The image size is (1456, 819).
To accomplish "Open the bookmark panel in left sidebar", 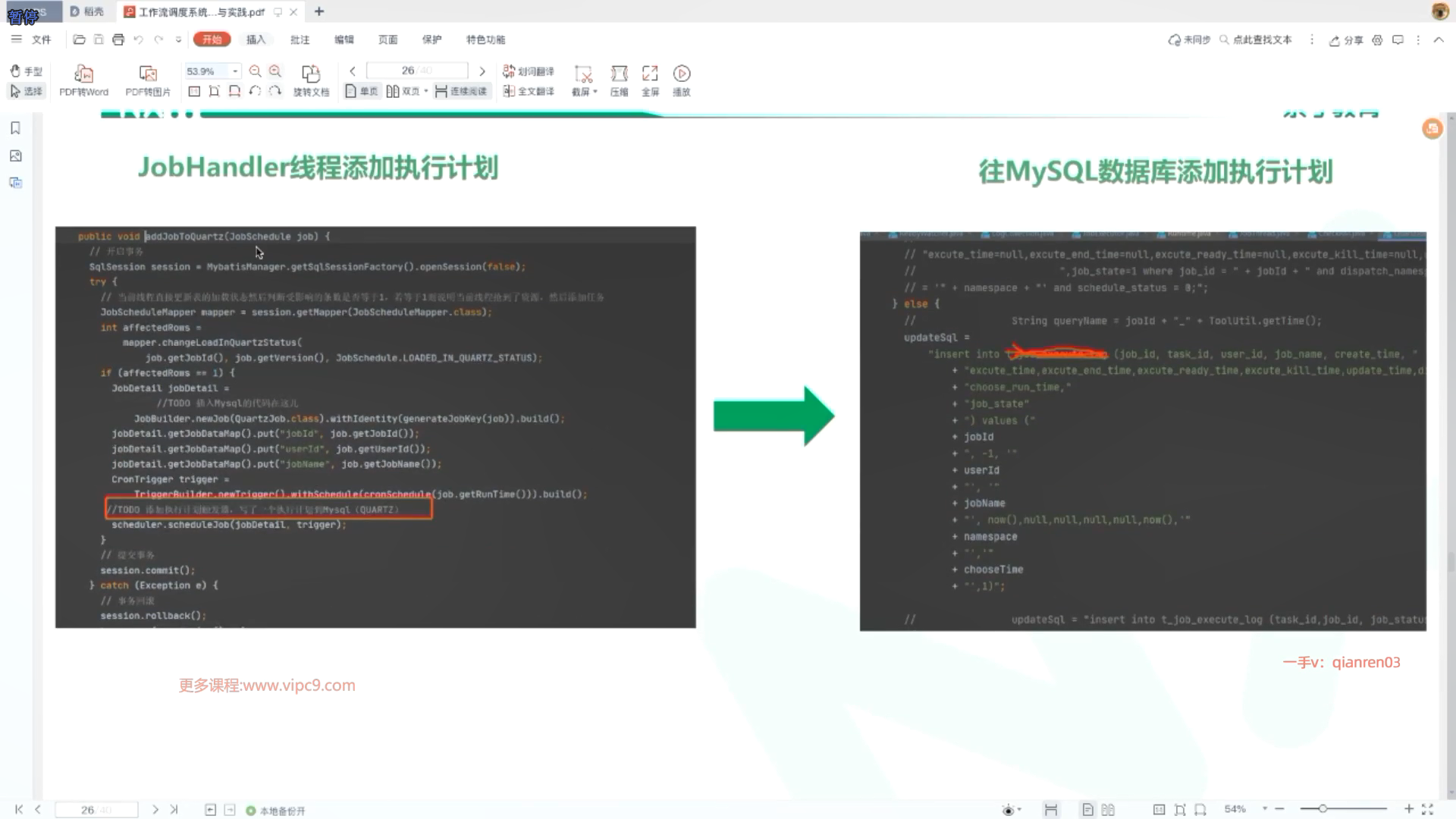I will (15, 128).
